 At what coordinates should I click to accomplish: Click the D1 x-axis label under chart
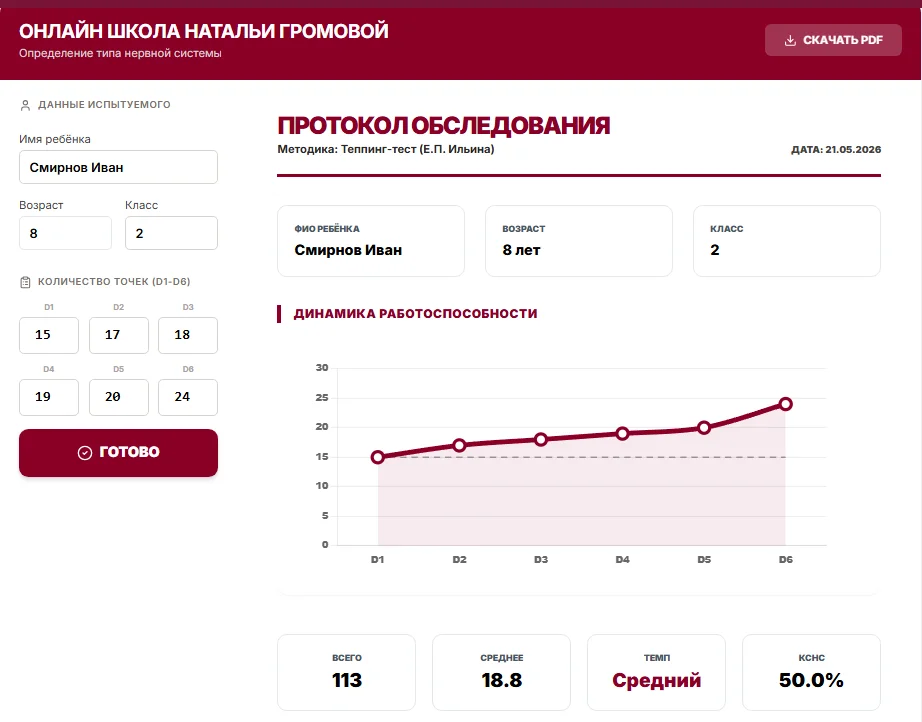point(378,560)
